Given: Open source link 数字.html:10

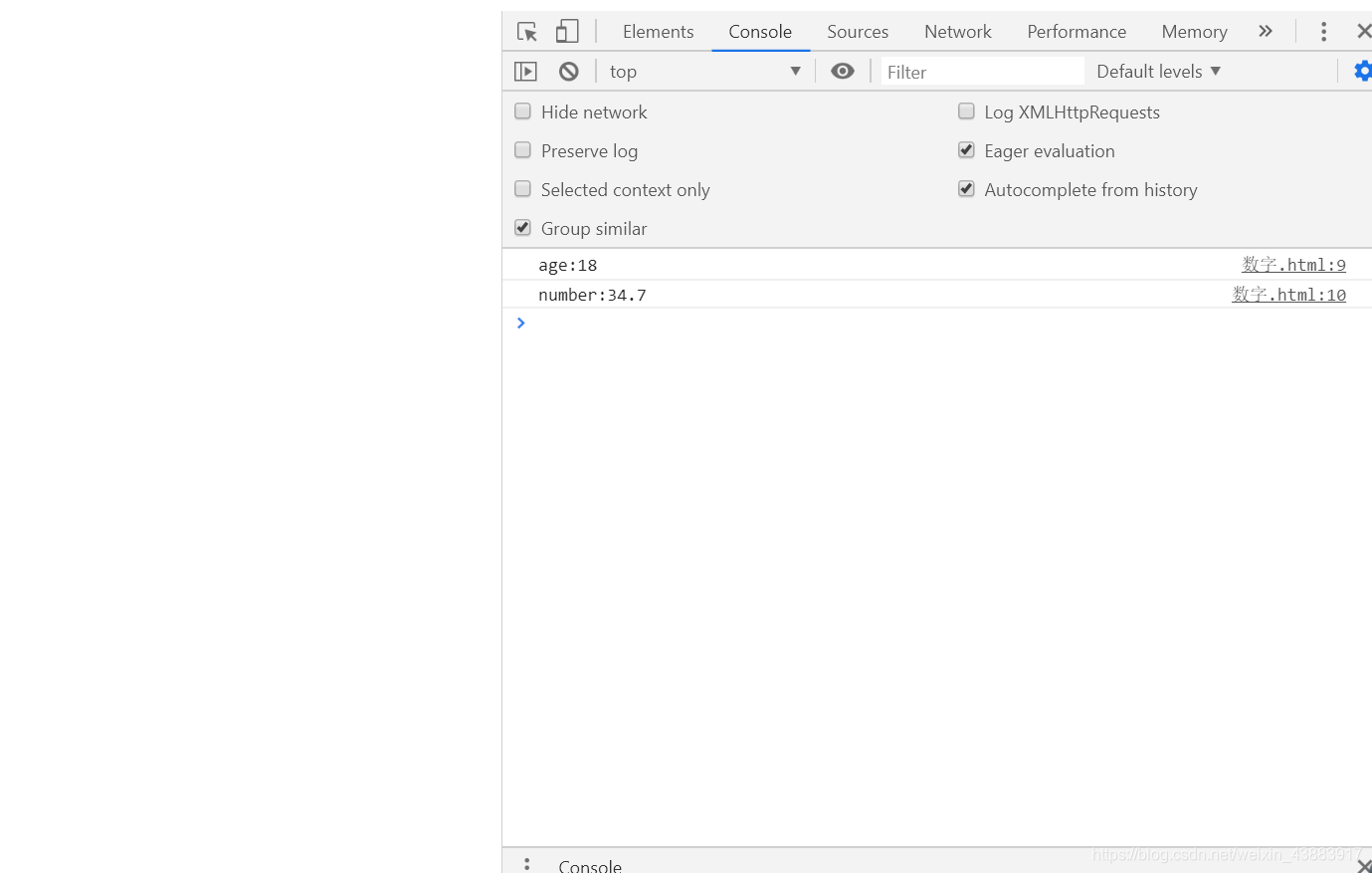Looking at the screenshot, I should pos(1289,295).
